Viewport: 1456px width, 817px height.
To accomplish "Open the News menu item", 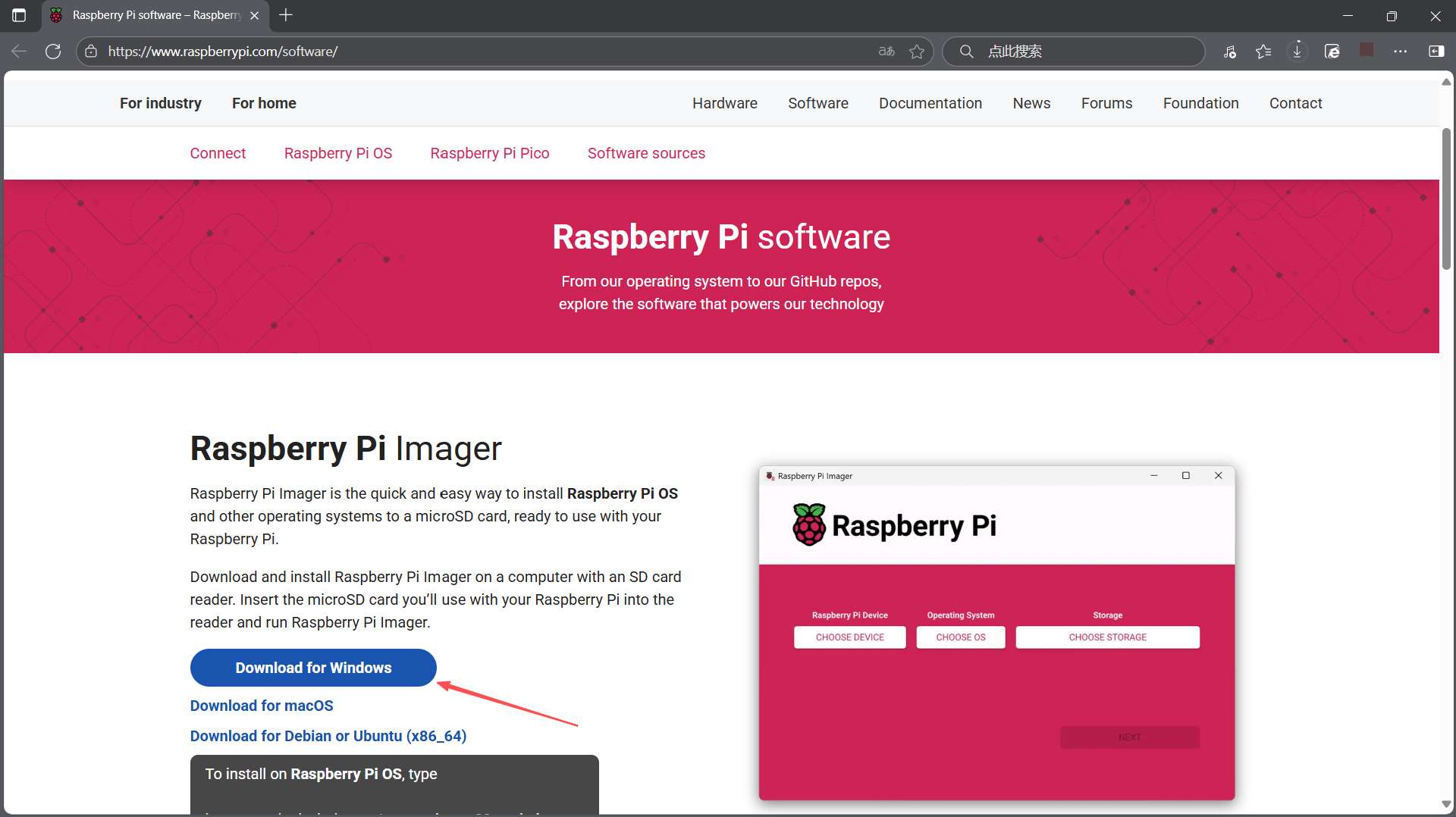I will coord(1032,103).
